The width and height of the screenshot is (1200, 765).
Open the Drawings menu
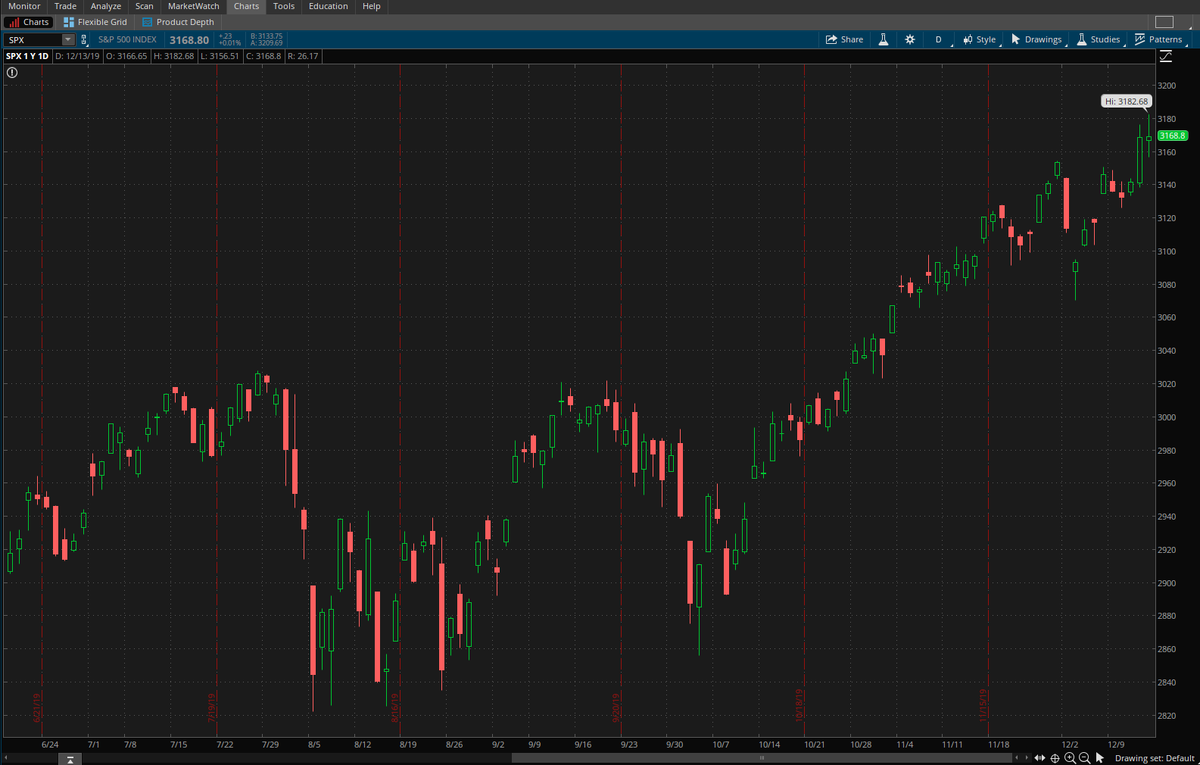pyautogui.click(x=1037, y=39)
